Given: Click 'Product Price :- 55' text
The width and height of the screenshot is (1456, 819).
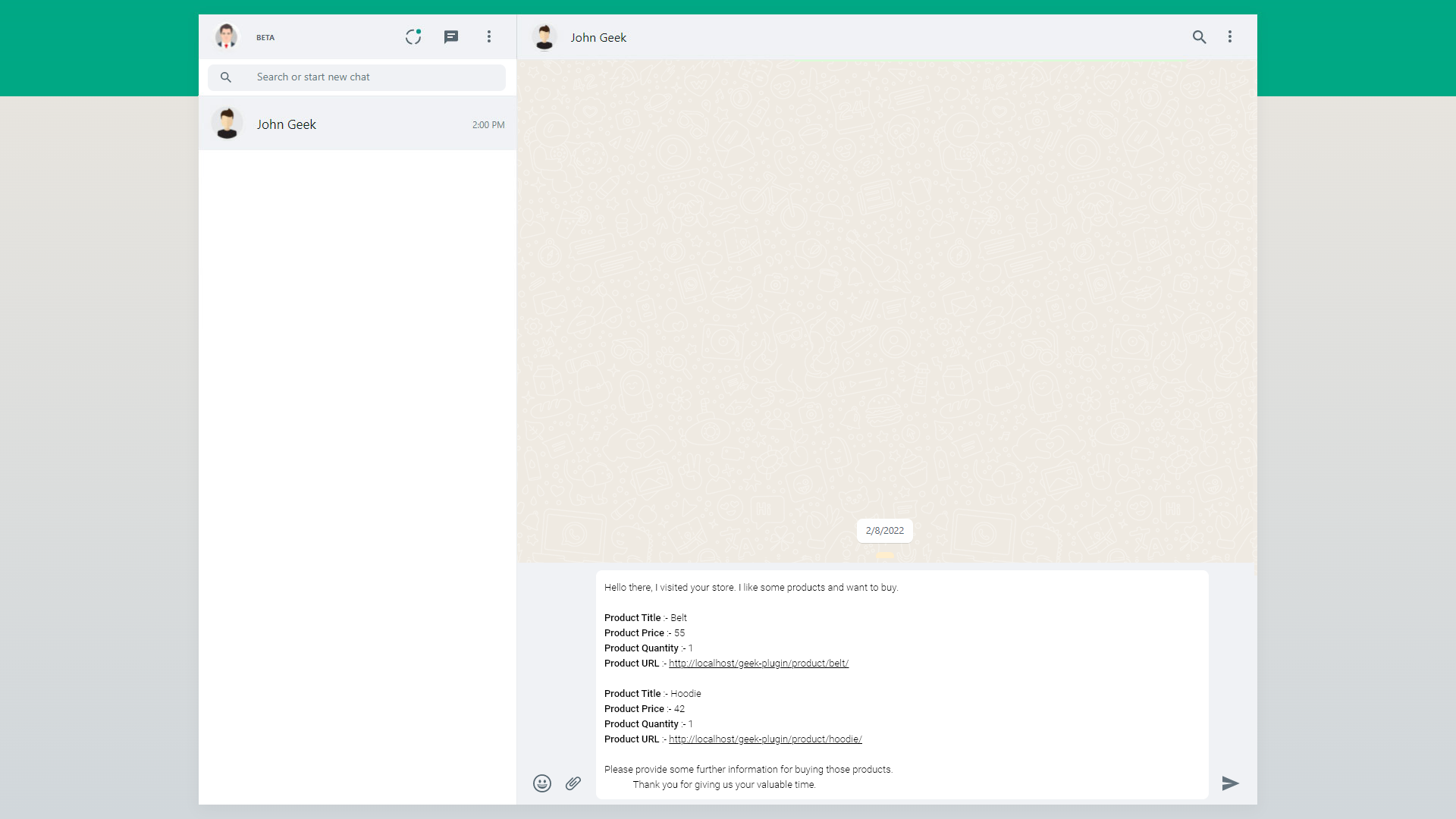Looking at the screenshot, I should (645, 633).
